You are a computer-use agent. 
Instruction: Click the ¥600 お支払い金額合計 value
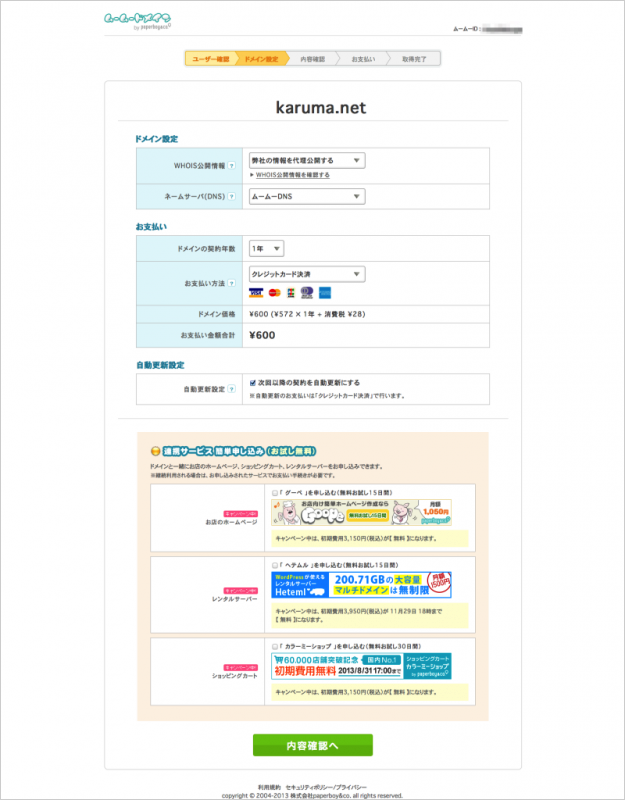(262, 335)
